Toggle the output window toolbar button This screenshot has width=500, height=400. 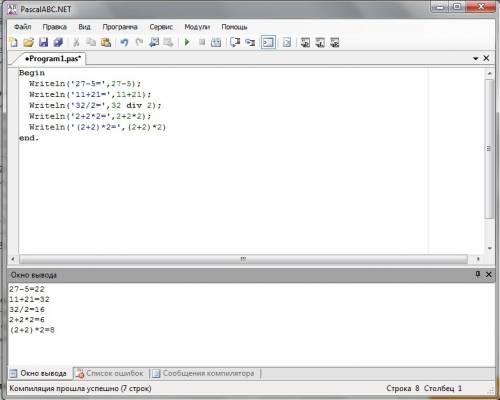268,42
